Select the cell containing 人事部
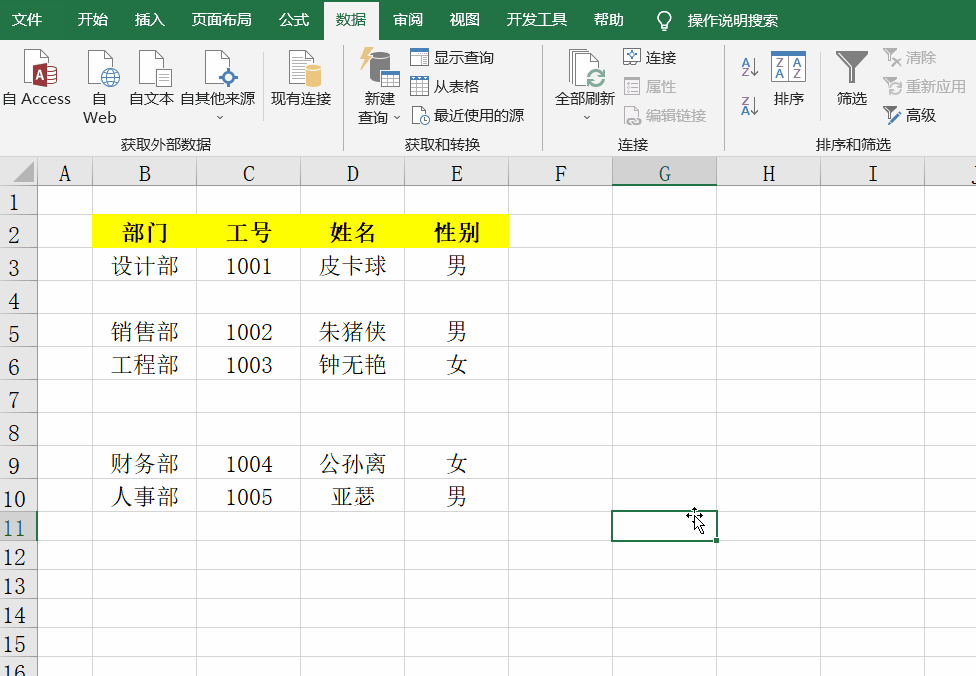 coord(144,496)
